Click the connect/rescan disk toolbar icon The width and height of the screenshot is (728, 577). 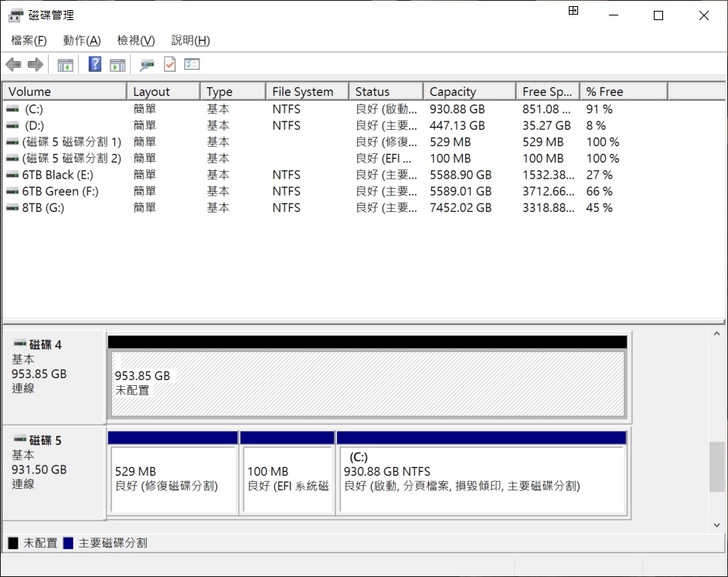coord(147,65)
